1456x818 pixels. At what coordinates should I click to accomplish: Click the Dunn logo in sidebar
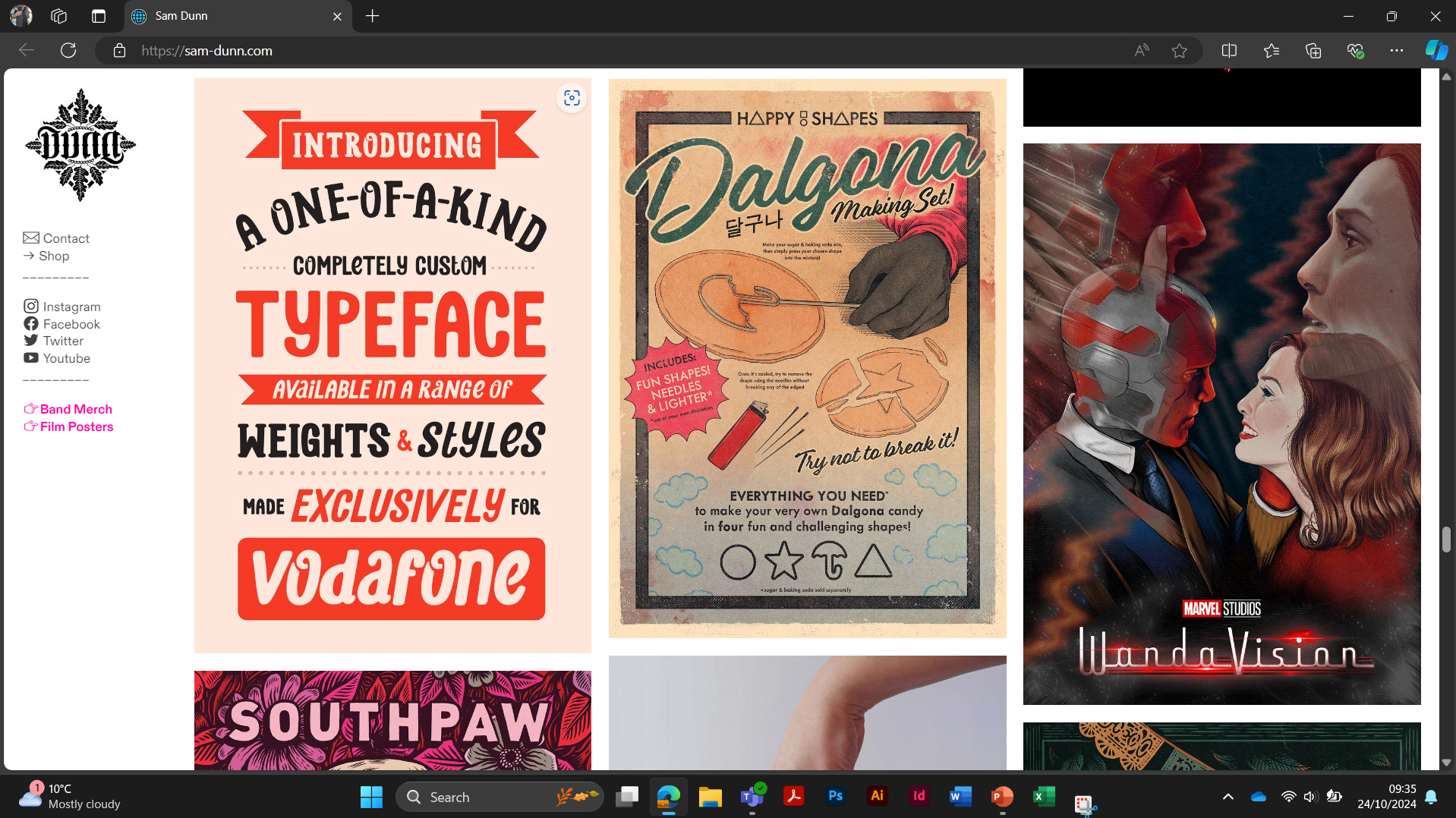pyautogui.click(x=80, y=145)
